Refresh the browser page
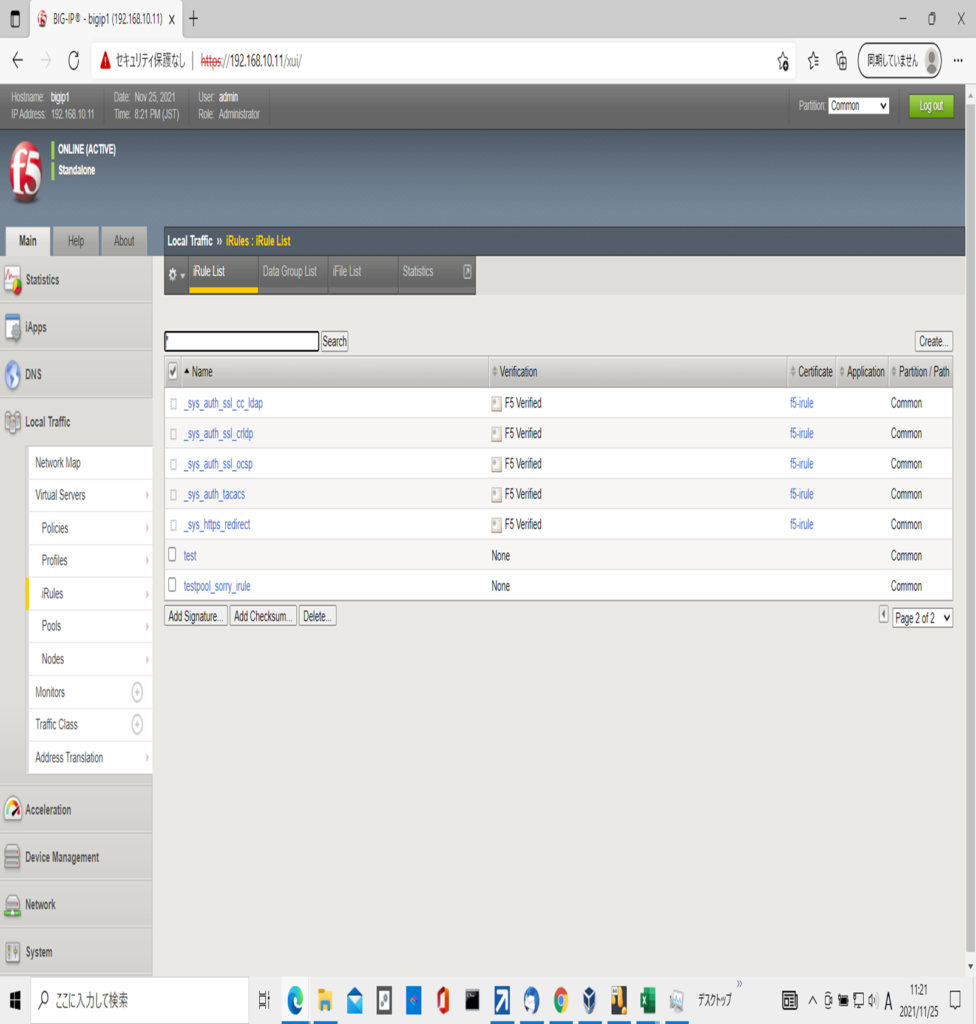Image resolution: width=976 pixels, height=1024 pixels. [73, 61]
